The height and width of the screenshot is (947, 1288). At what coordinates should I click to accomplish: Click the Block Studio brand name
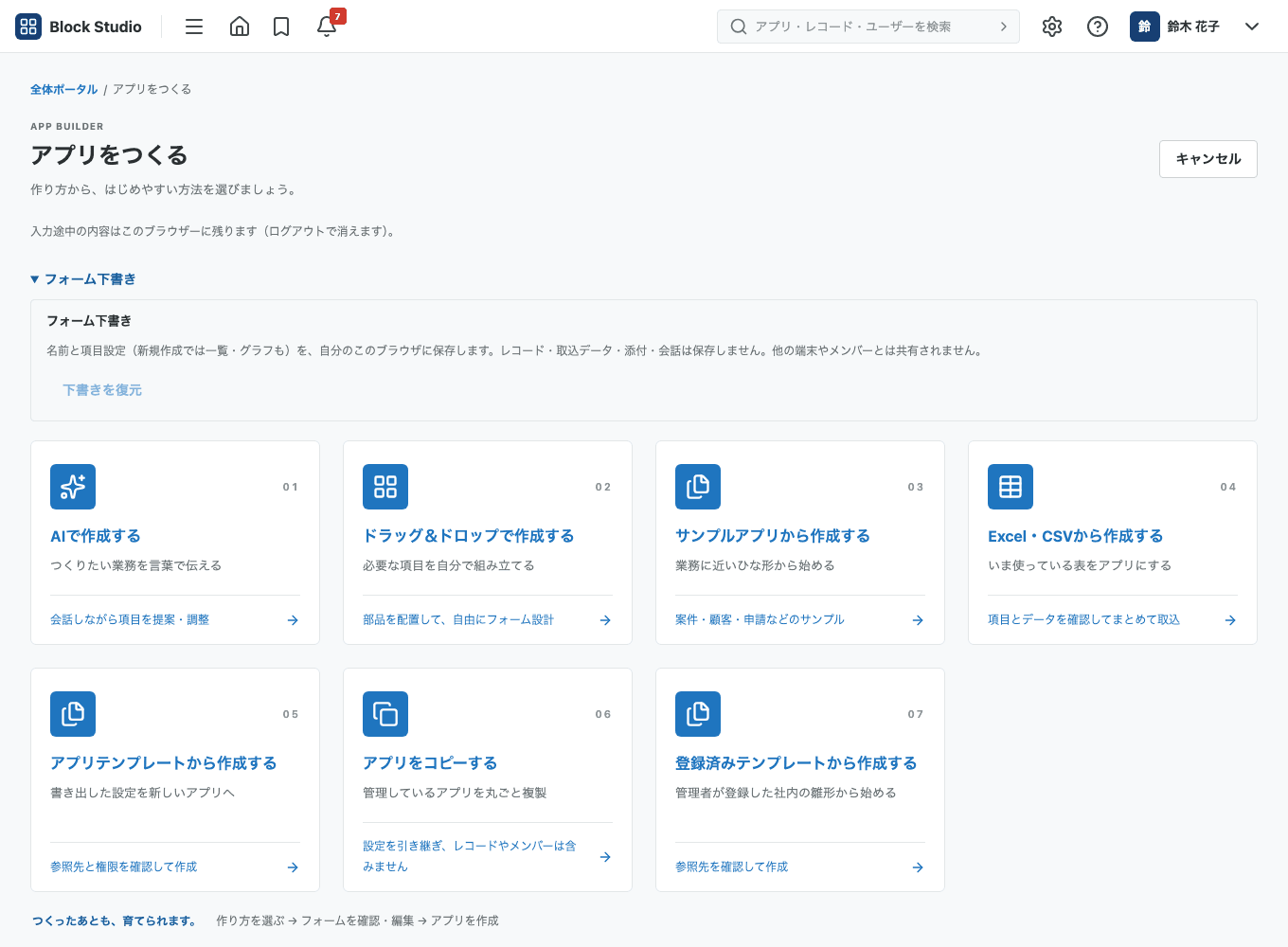pyautogui.click(x=96, y=27)
